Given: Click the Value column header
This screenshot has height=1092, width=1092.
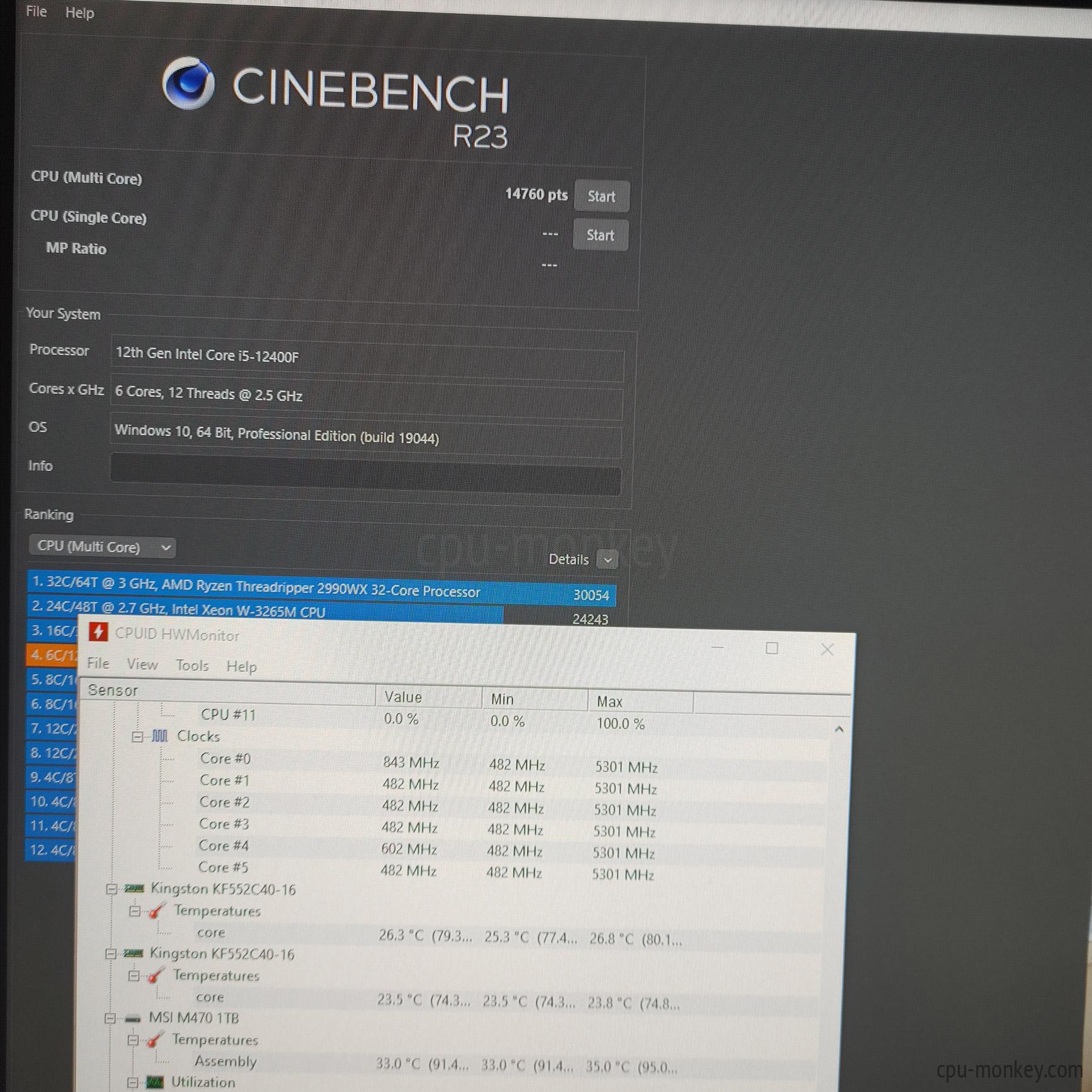Looking at the screenshot, I should click(x=428, y=697).
